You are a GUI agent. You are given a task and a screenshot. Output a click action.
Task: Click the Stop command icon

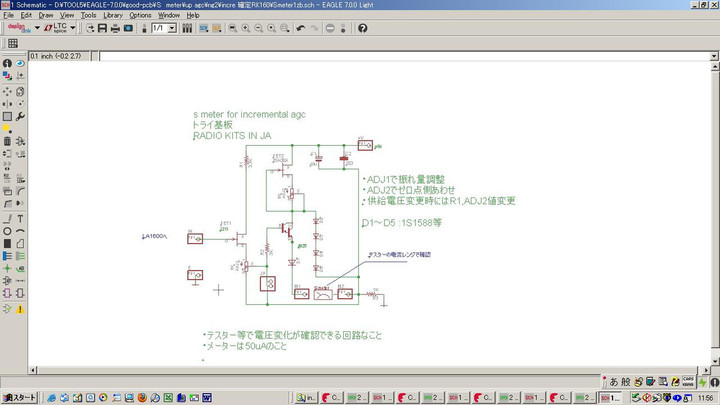click(x=331, y=28)
